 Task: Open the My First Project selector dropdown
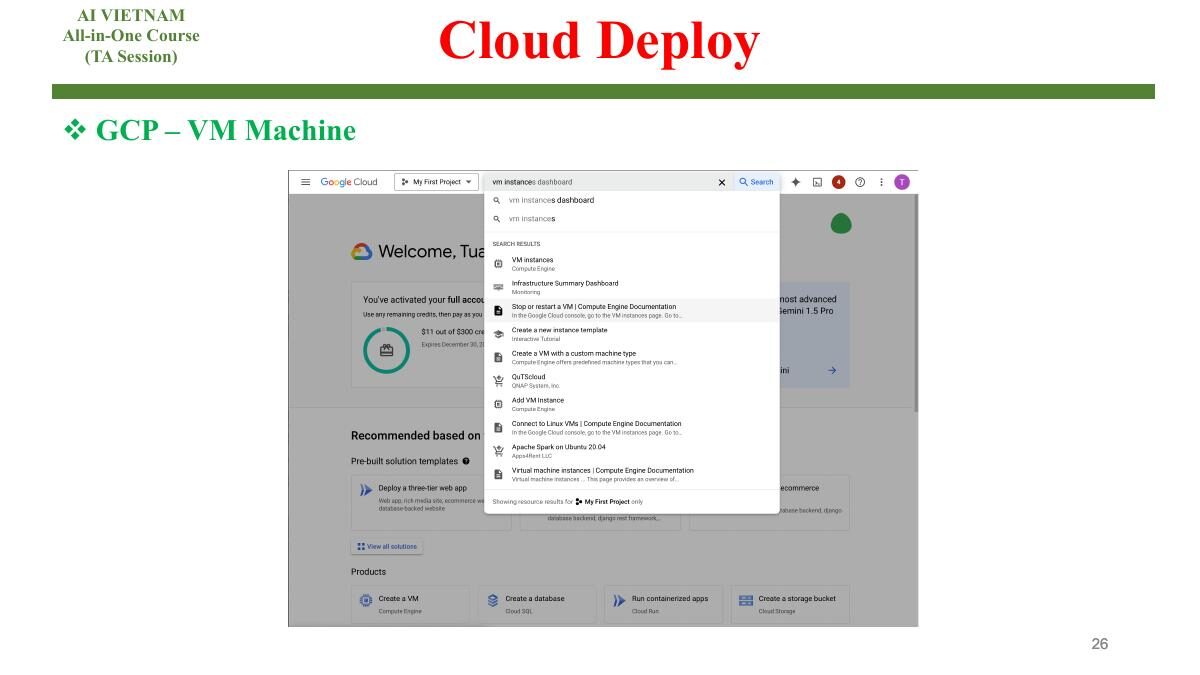pos(436,182)
